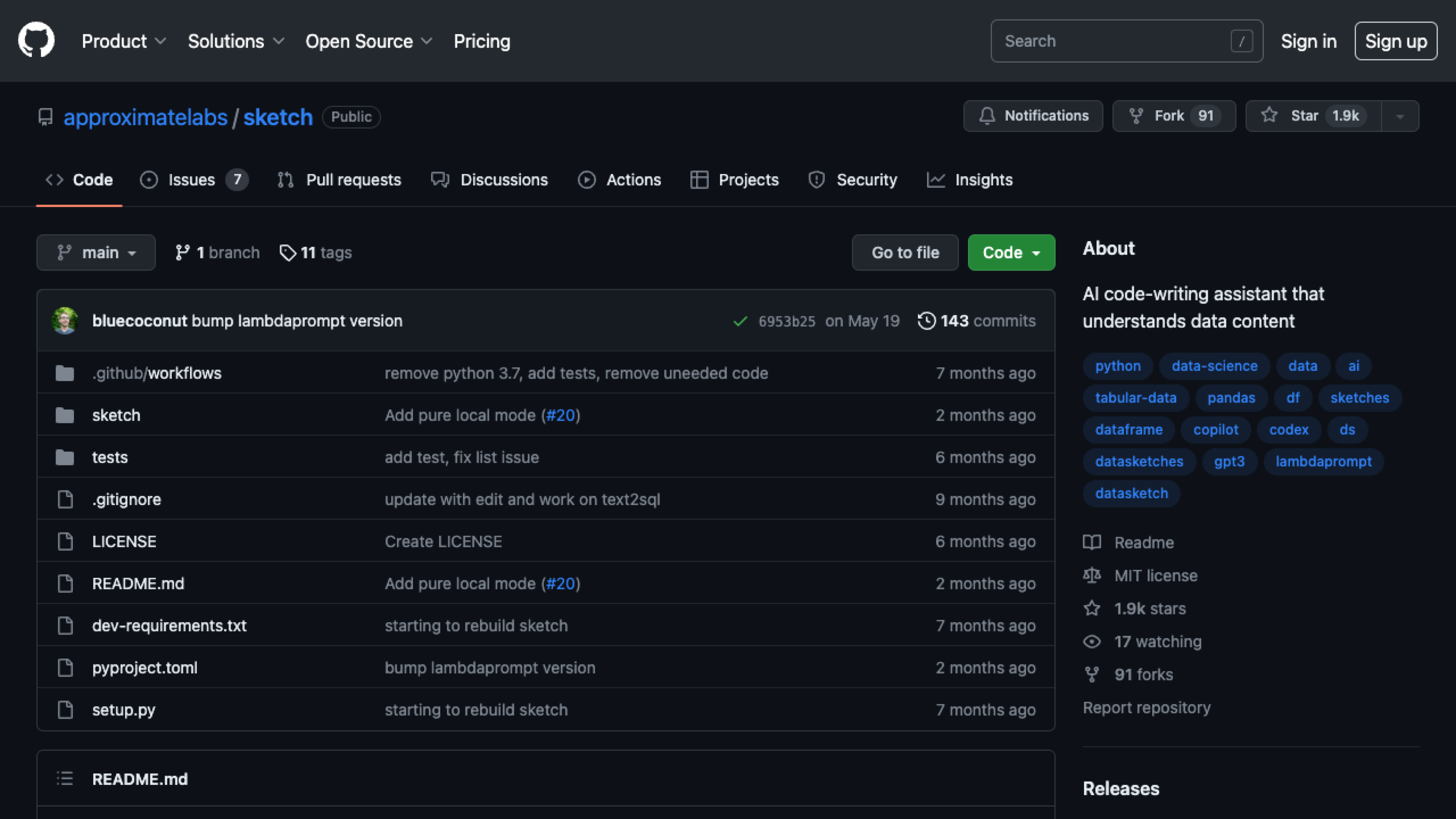This screenshot has width=1456, height=819.
Task: Click the bluecoconut avatar thumbnail
Action: pos(64,320)
